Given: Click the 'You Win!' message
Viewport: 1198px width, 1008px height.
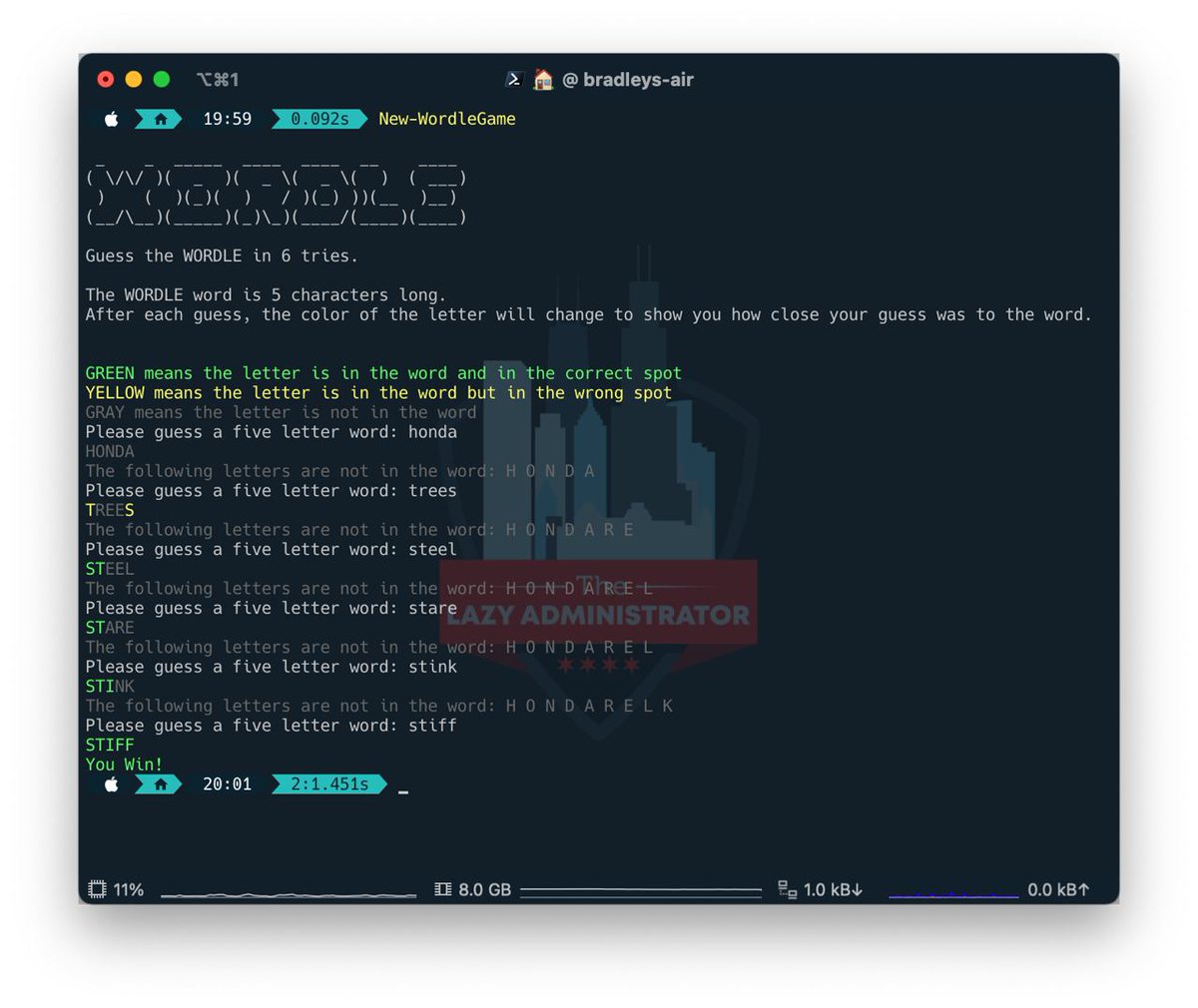Looking at the screenshot, I should point(124,764).
